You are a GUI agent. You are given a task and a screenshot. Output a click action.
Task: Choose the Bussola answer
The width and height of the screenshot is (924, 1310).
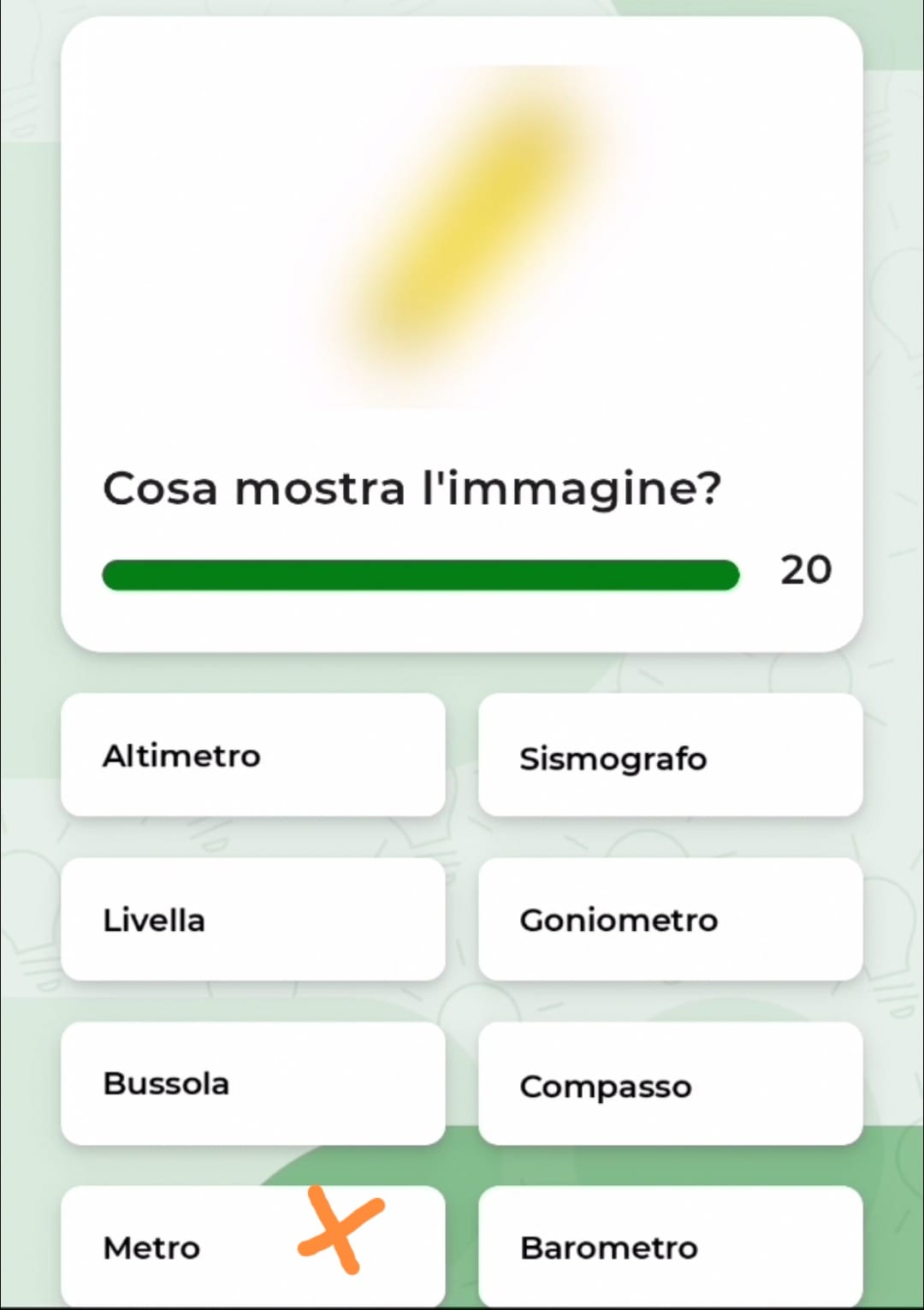[253, 1083]
